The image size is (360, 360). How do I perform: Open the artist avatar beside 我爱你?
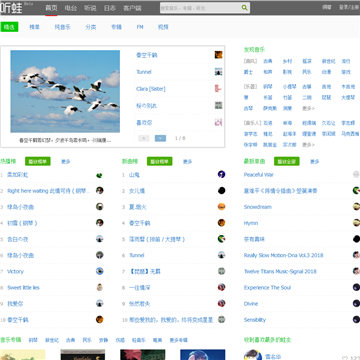click(x=99, y=303)
